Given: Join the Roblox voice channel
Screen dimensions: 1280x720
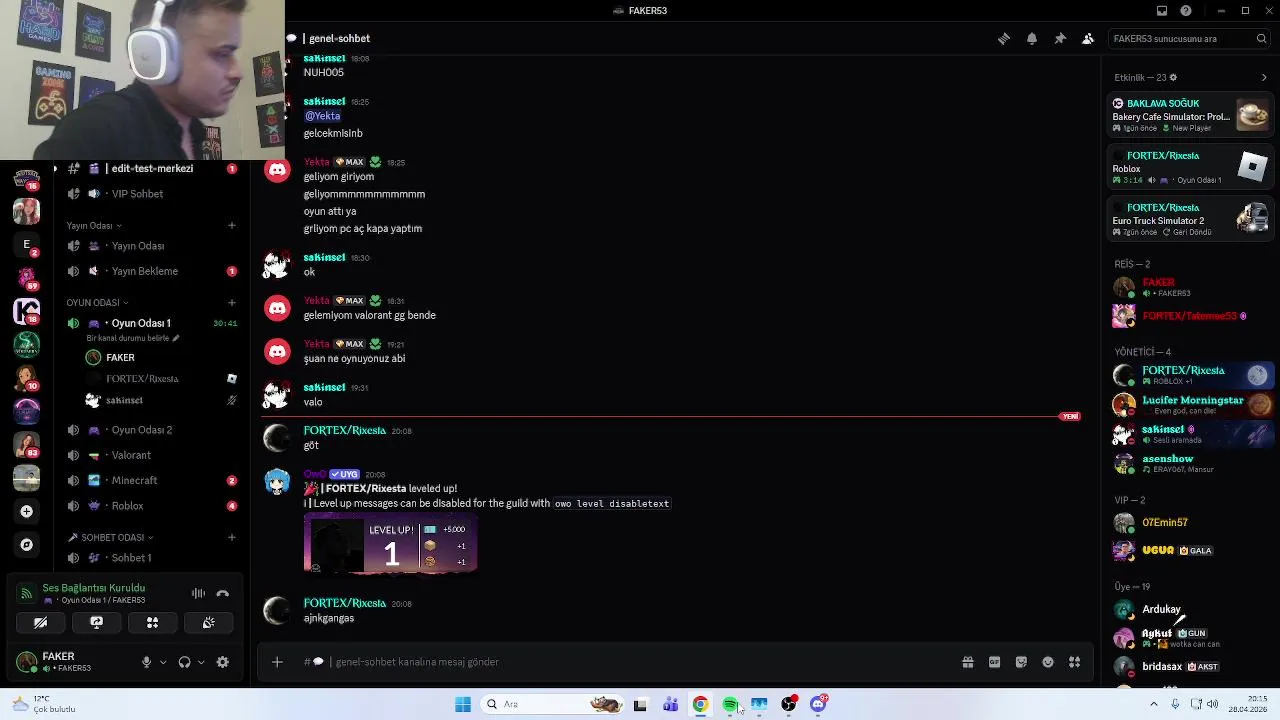Looking at the screenshot, I should (150, 506).
